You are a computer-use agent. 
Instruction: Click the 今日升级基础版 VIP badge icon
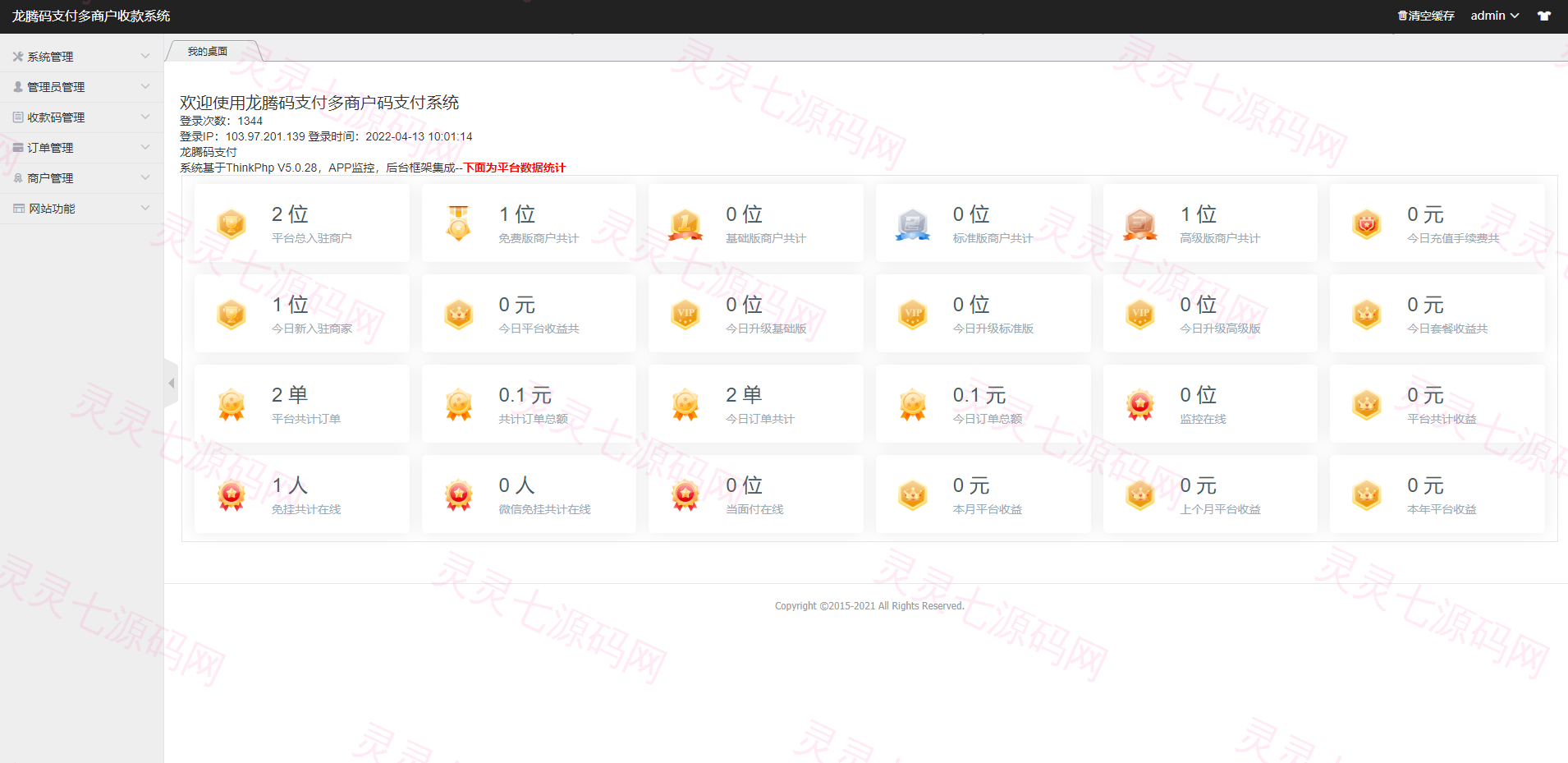coord(685,314)
